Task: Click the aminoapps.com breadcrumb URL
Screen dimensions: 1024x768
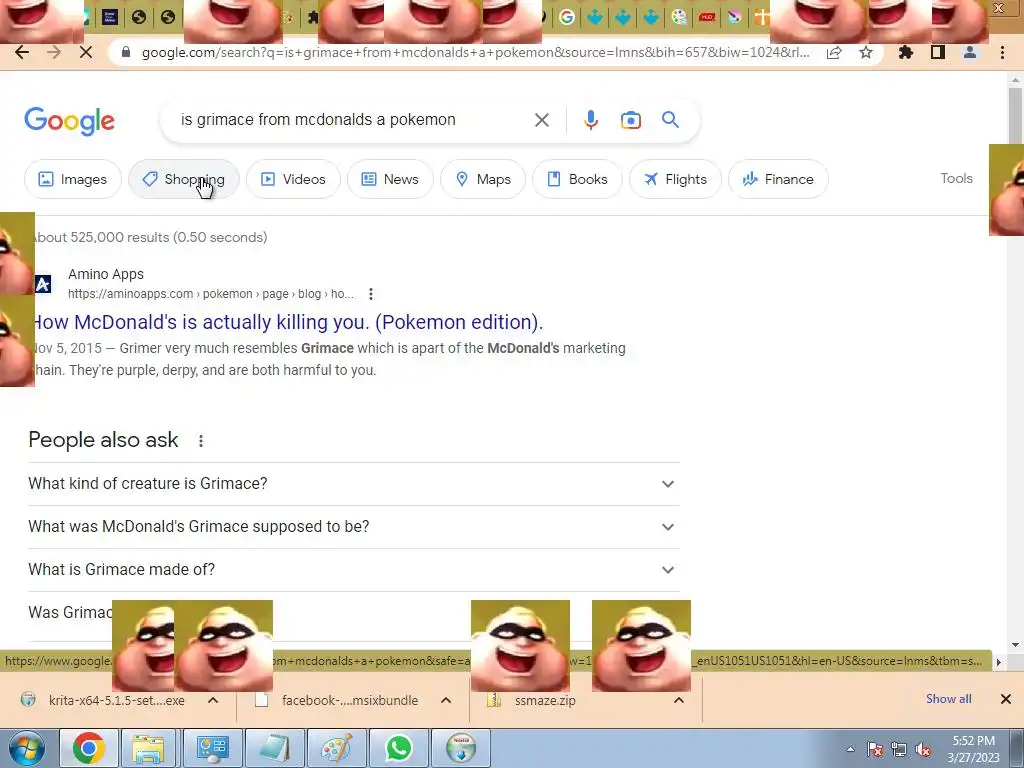Action: click(x=211, y=294)
